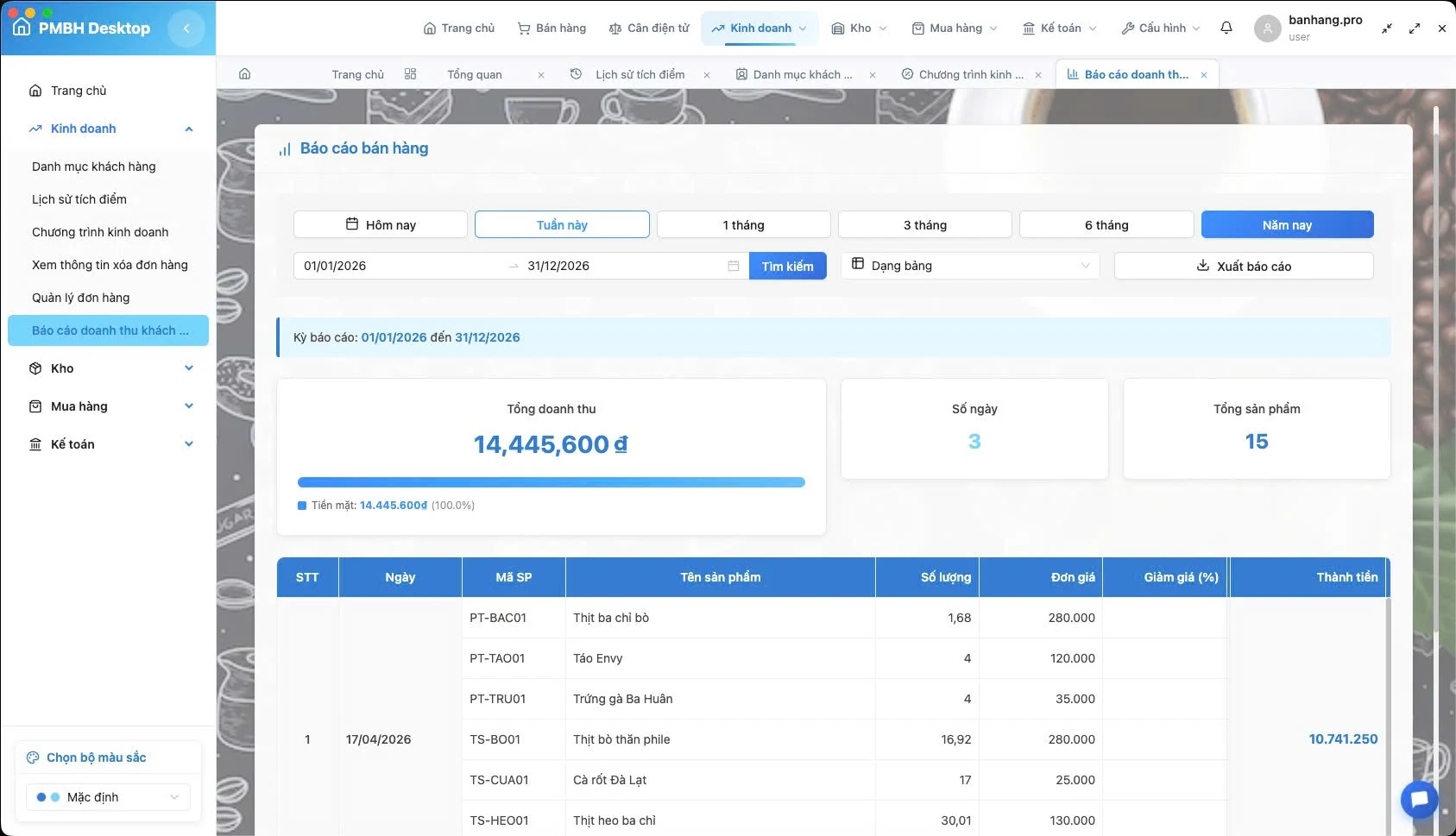Open notifications bell
Viewport: 1456px width, 836px height.
1226,28
